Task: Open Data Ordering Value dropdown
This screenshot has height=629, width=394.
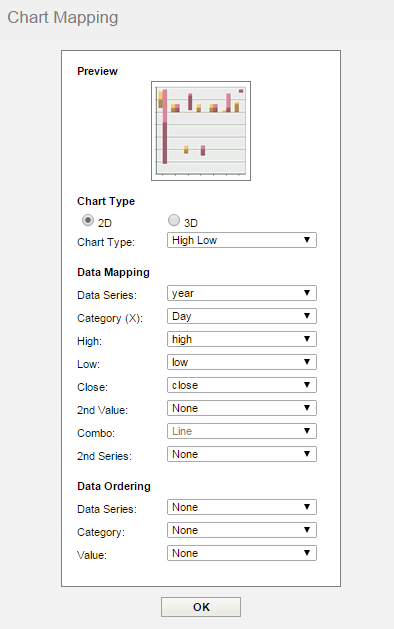Action: (242, 553)
